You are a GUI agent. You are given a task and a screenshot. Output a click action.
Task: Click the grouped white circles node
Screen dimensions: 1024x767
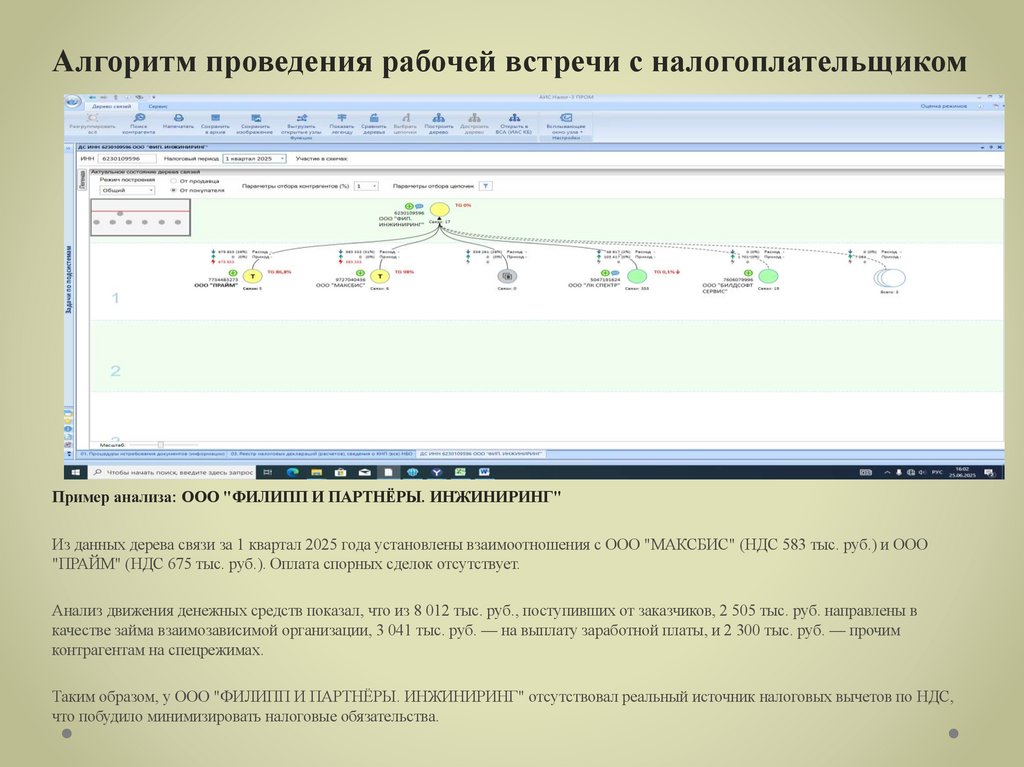pyautogui.click(x=890, y=278)
